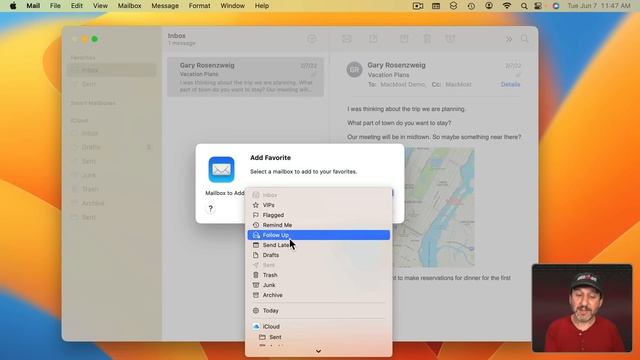Expand toolbar overflow double chevron
The height and width of the screenshot is (360, 640).
(509, 39)
